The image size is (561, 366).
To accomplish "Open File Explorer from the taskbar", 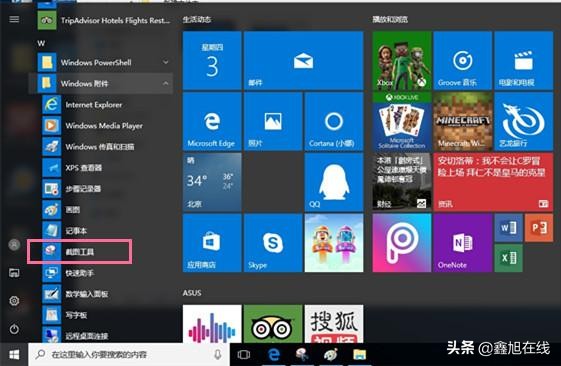I will click(360, 355).
